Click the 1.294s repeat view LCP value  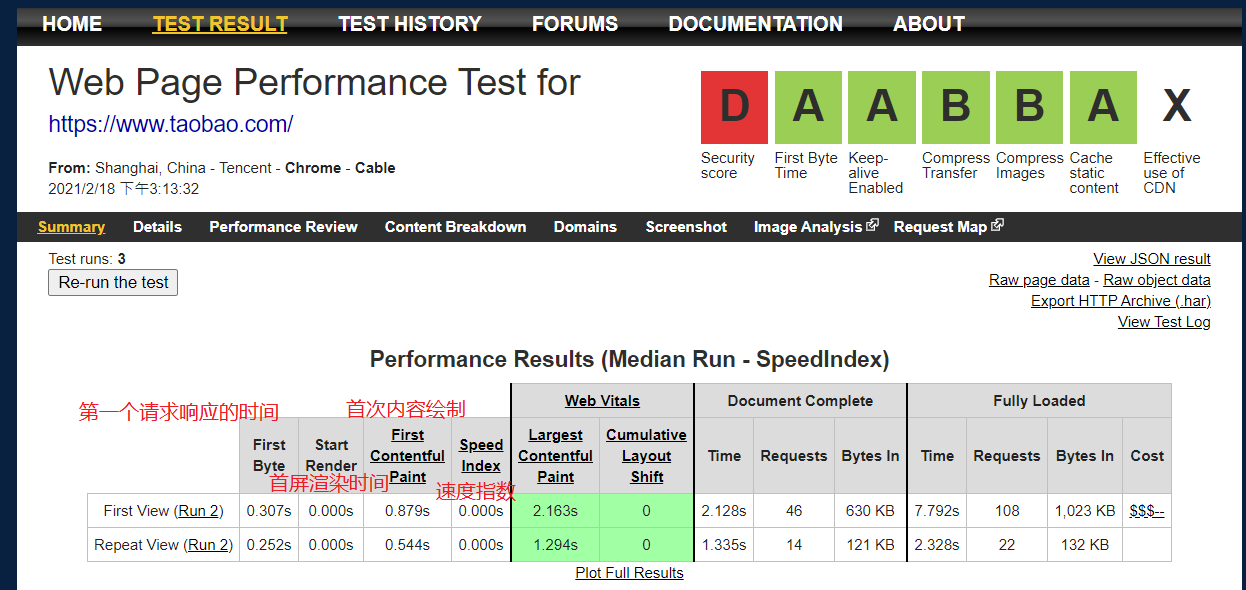pyautogui.click(x=555, y=545)
